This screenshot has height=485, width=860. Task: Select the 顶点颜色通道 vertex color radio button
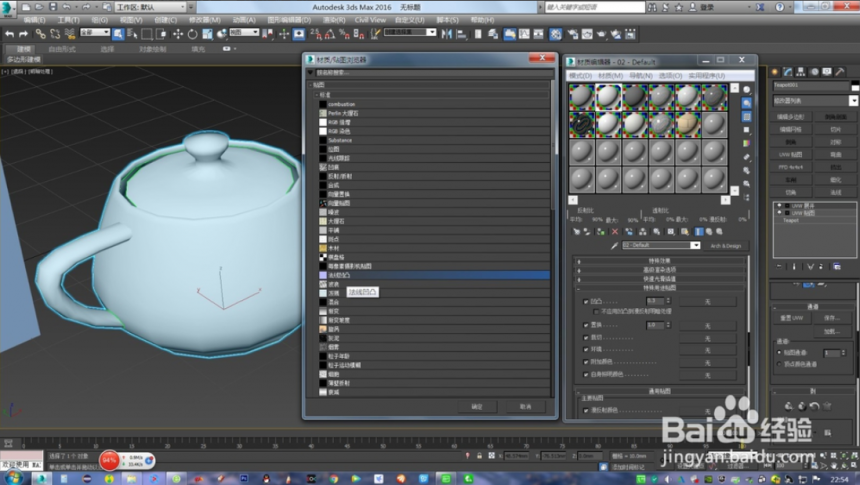779,364
